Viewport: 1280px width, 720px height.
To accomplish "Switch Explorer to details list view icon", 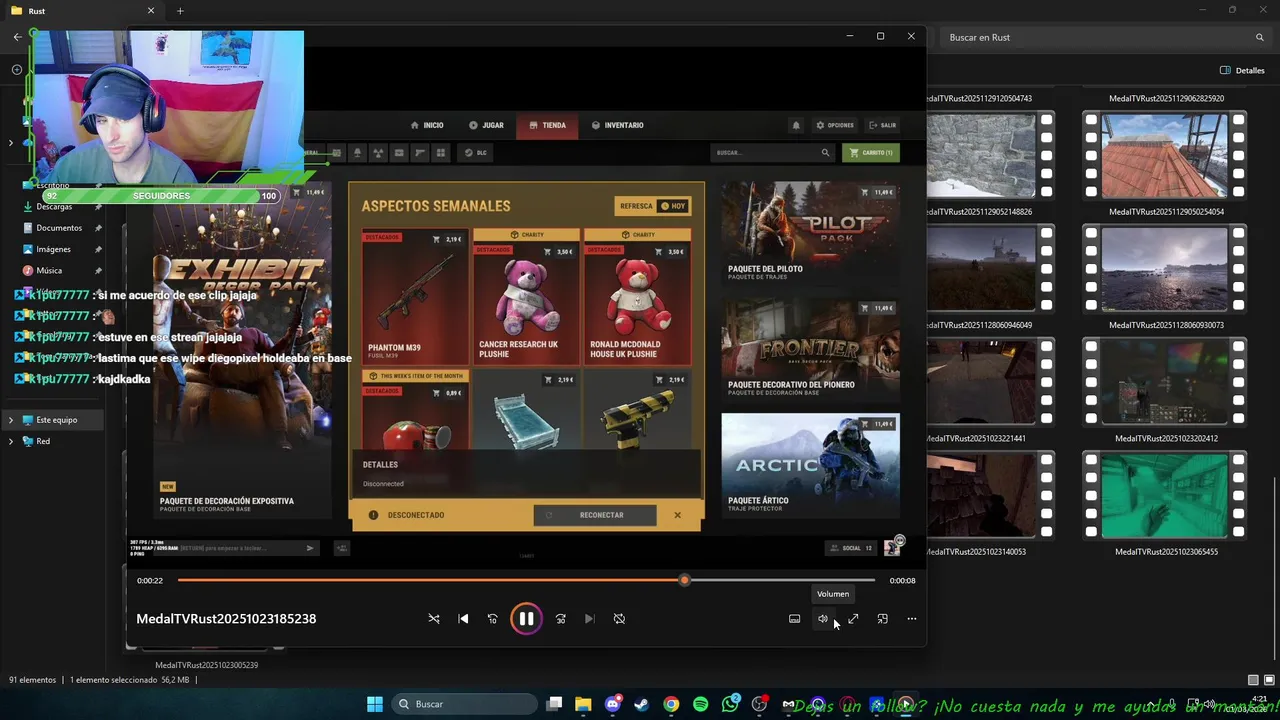I will click(1253, 680).
